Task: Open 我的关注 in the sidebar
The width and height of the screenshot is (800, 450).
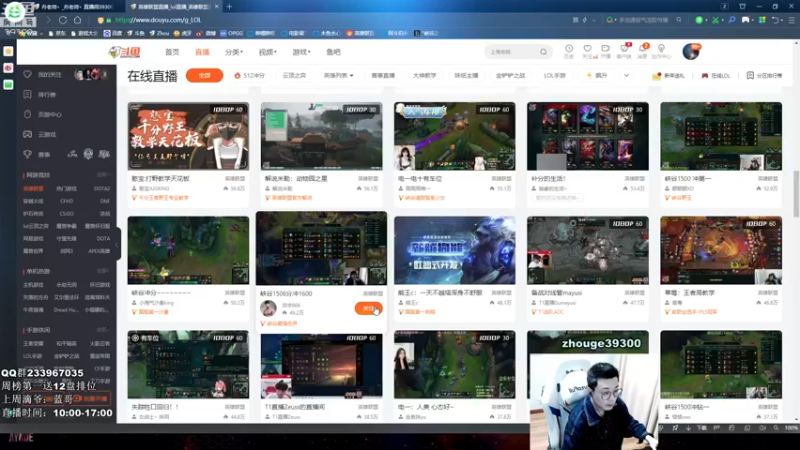Action: tap(43, 74)
